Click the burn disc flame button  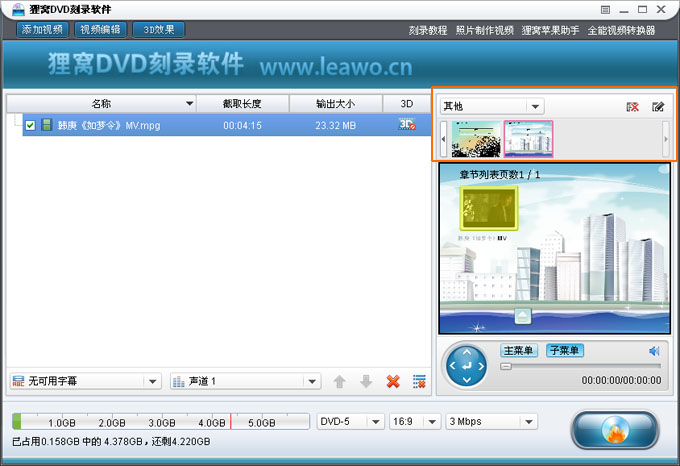tap(615, 429)
